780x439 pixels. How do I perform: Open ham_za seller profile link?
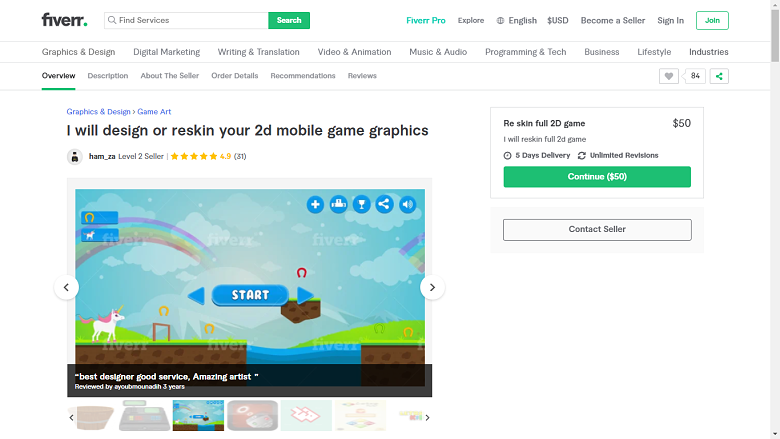tap(102, 156)
